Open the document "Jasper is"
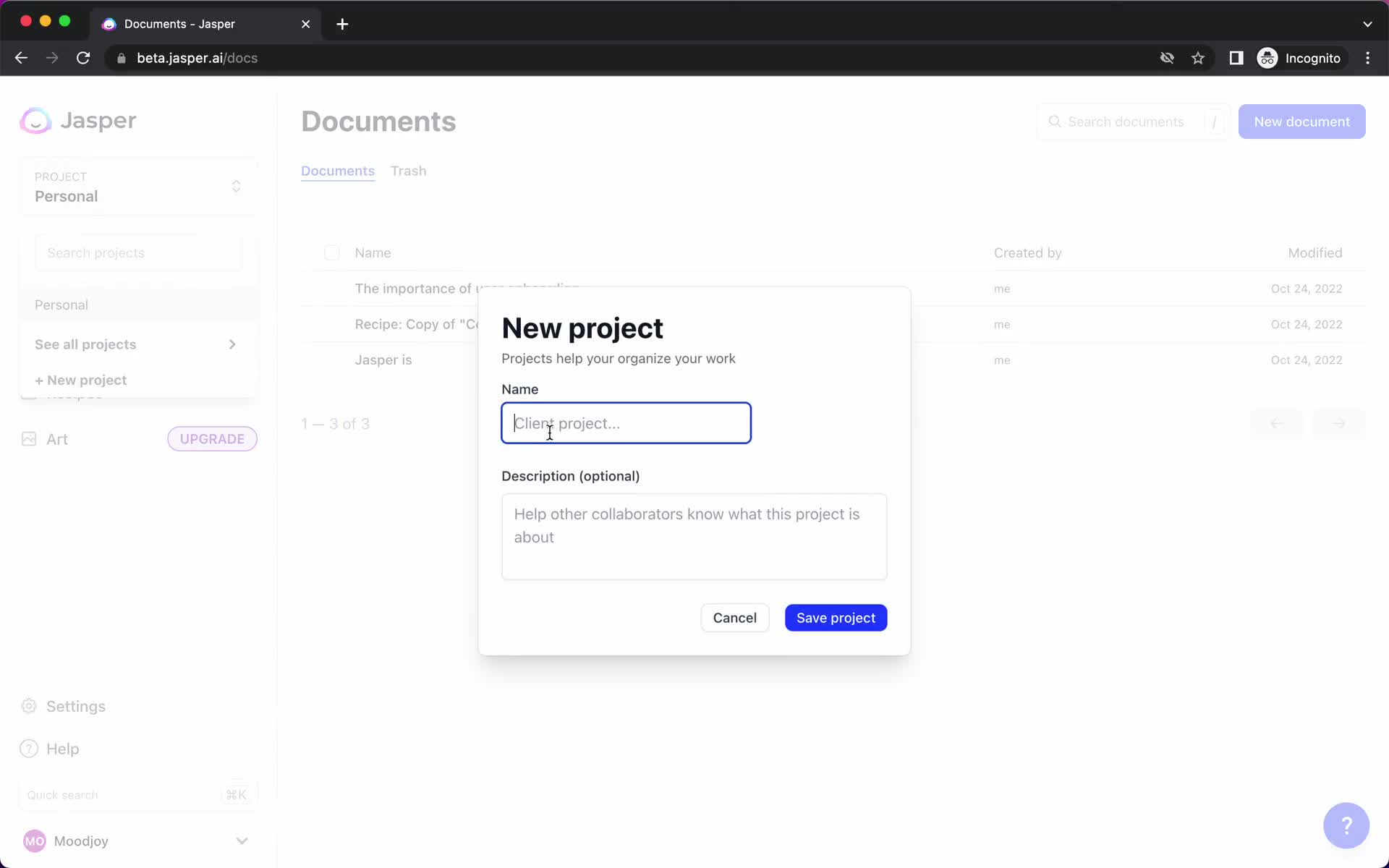The height and width of the screenshot is (868, 1389). (383, 360)
